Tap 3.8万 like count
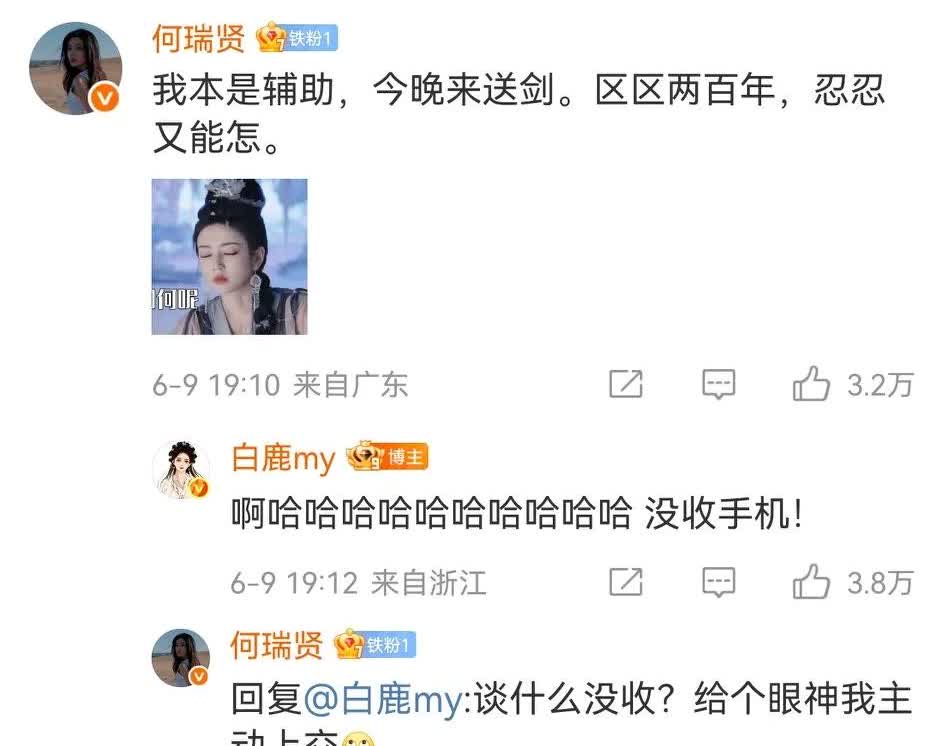 (880, 583)
